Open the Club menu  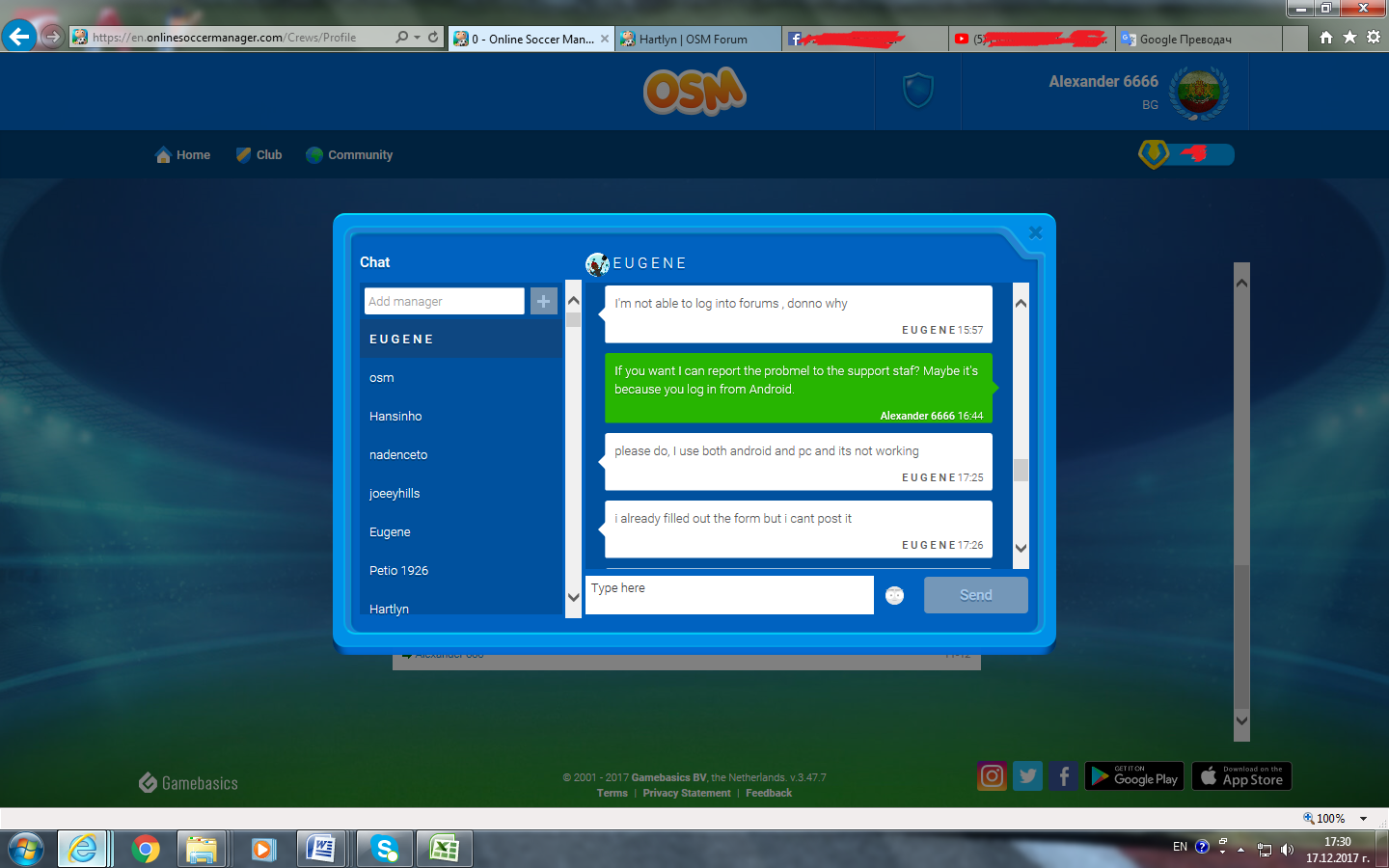pos(259,154)
